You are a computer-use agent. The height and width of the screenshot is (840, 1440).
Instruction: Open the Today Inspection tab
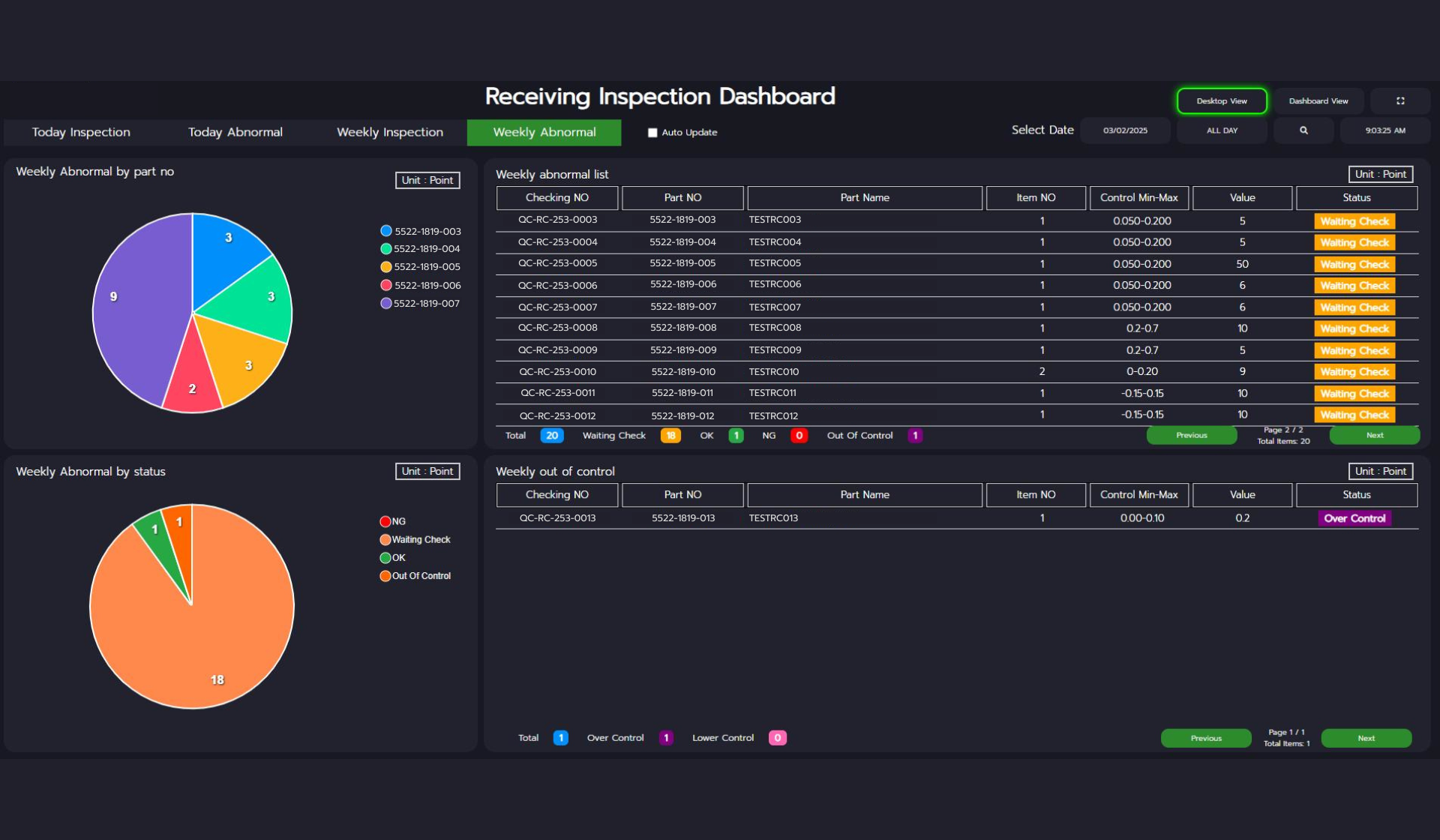[x=81, y=133]
